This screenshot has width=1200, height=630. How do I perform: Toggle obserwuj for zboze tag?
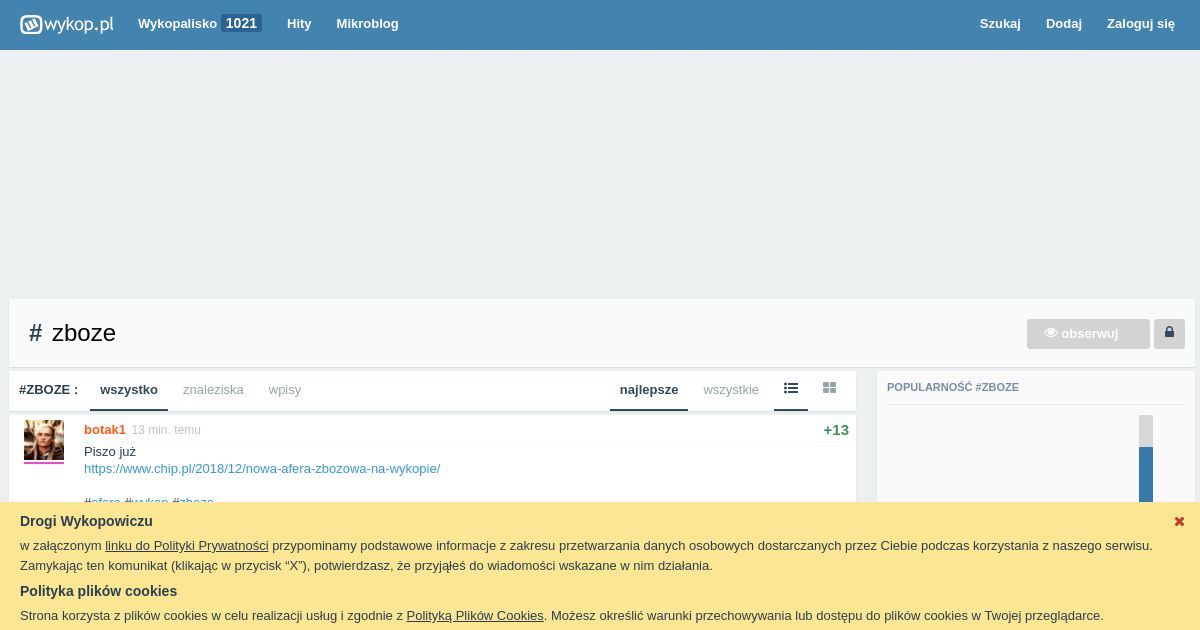click(x=1088, y=334)
